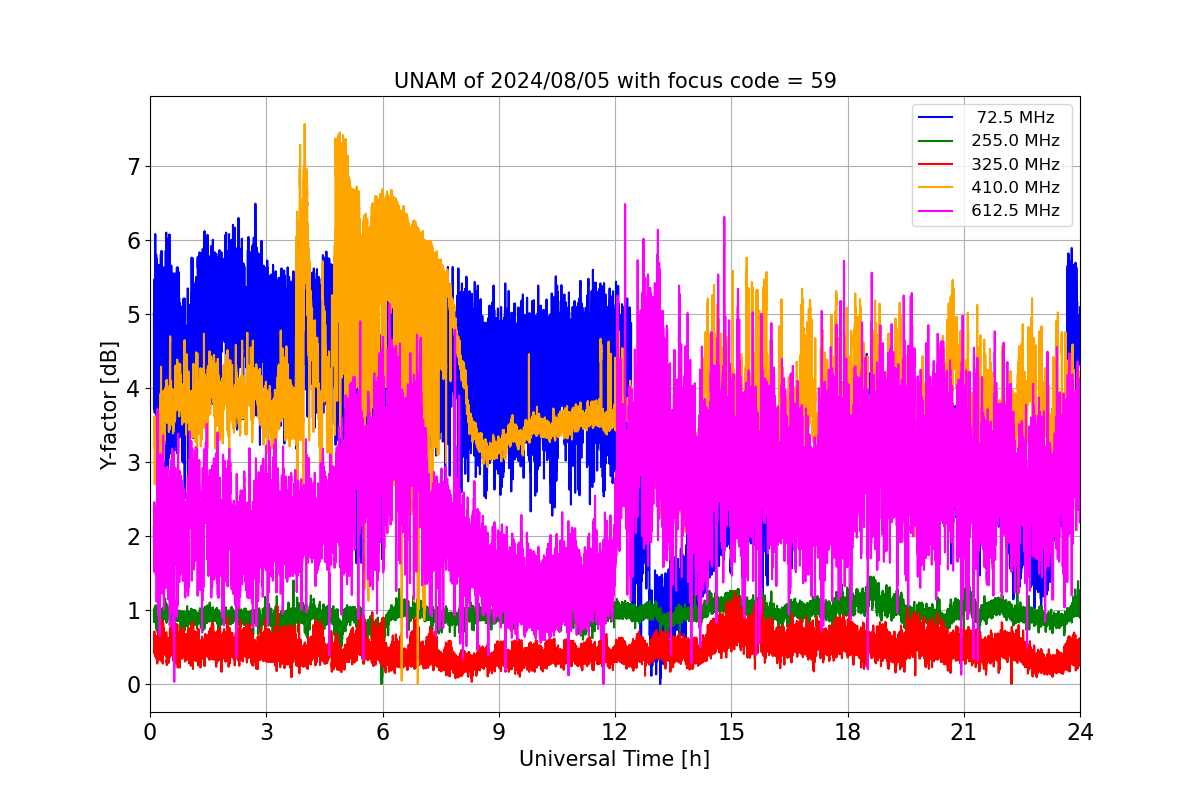The height and width of the screenshot is (800, 1200).
Task: Click x-axis tick label 24
Action: pyautogui.click(x=1080, y=732)
